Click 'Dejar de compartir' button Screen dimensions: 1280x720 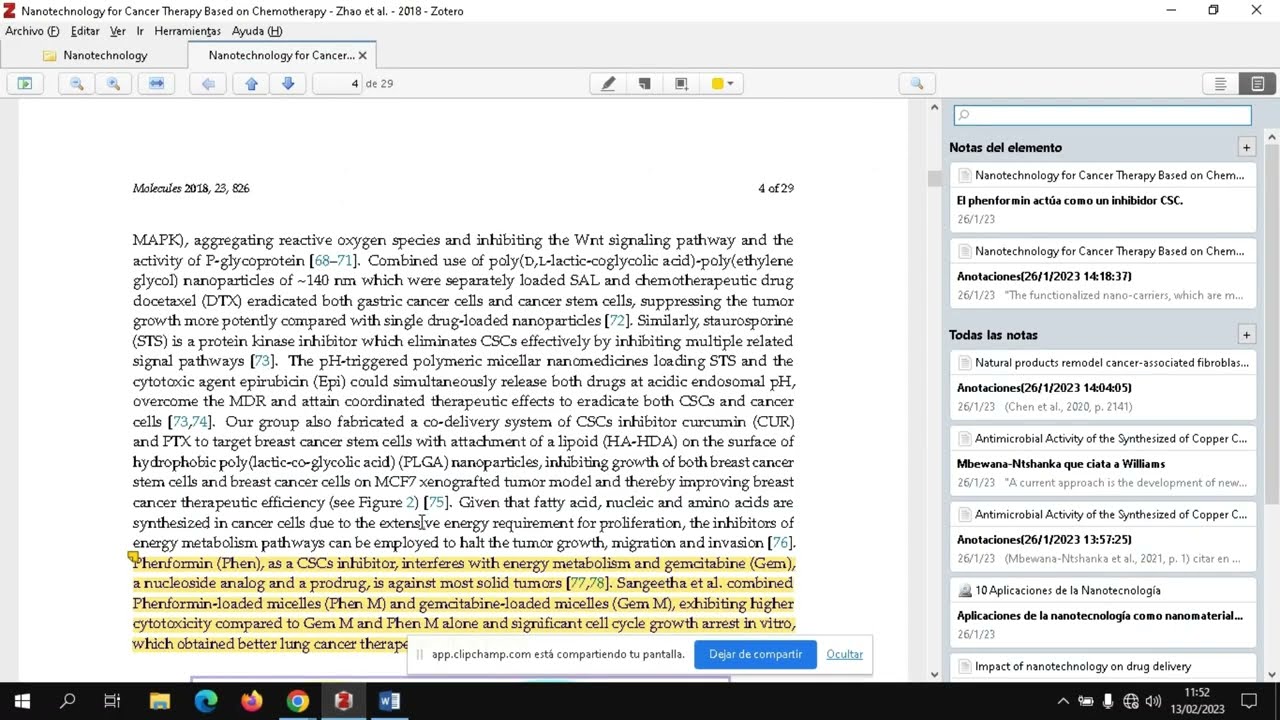(755, 654)
